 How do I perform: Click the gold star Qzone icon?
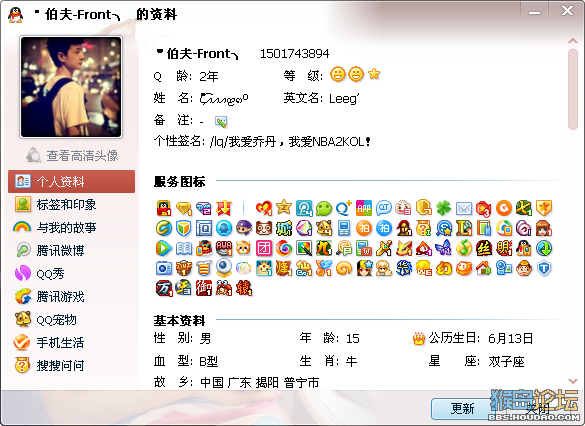pos(284,207)
